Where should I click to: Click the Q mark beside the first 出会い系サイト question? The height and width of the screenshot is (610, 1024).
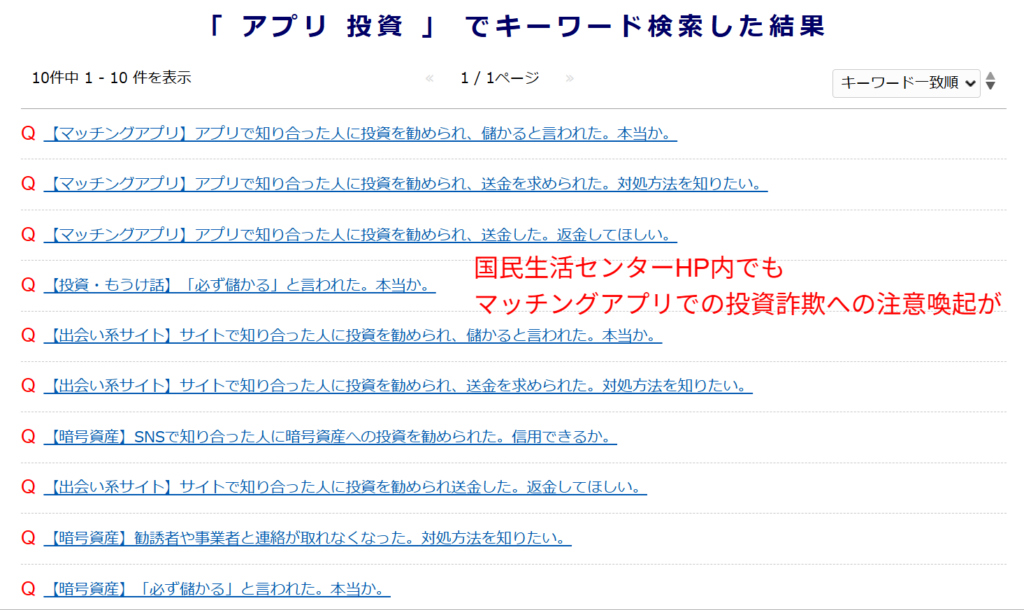pos(25,333)
